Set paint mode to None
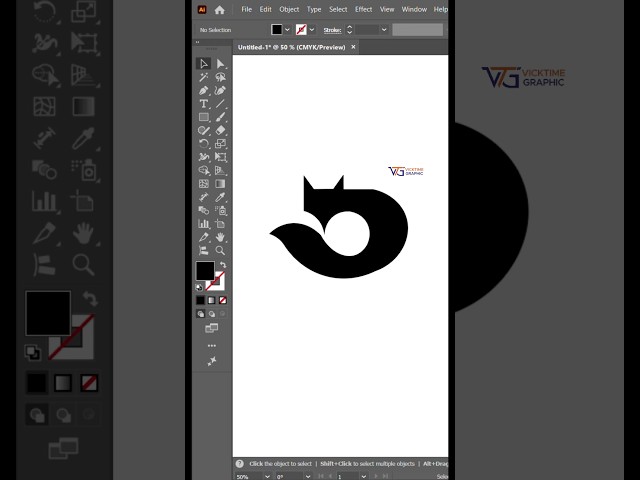 [223, 300]
